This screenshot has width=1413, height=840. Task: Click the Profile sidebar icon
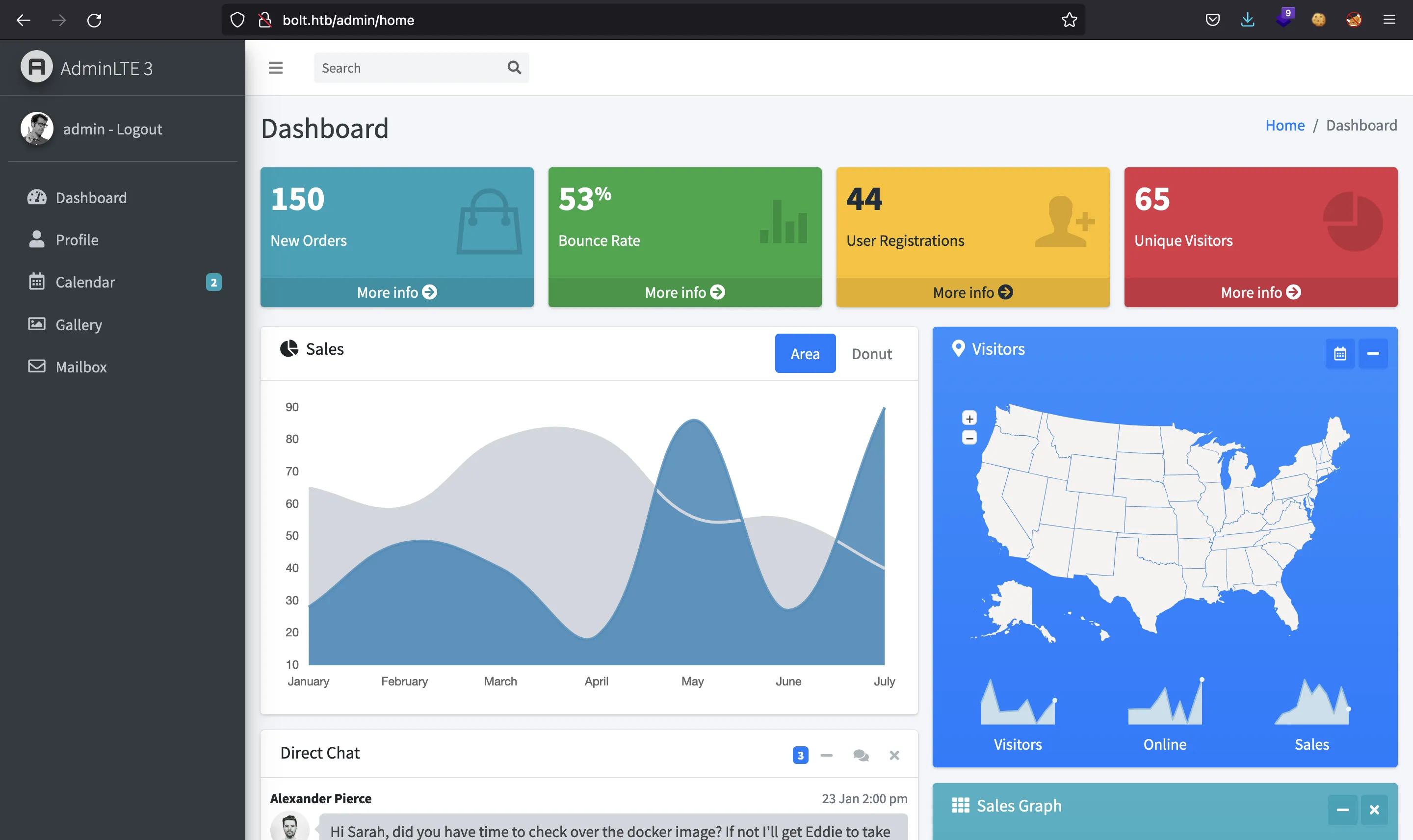pyautogui.click(x=36, y=240)
